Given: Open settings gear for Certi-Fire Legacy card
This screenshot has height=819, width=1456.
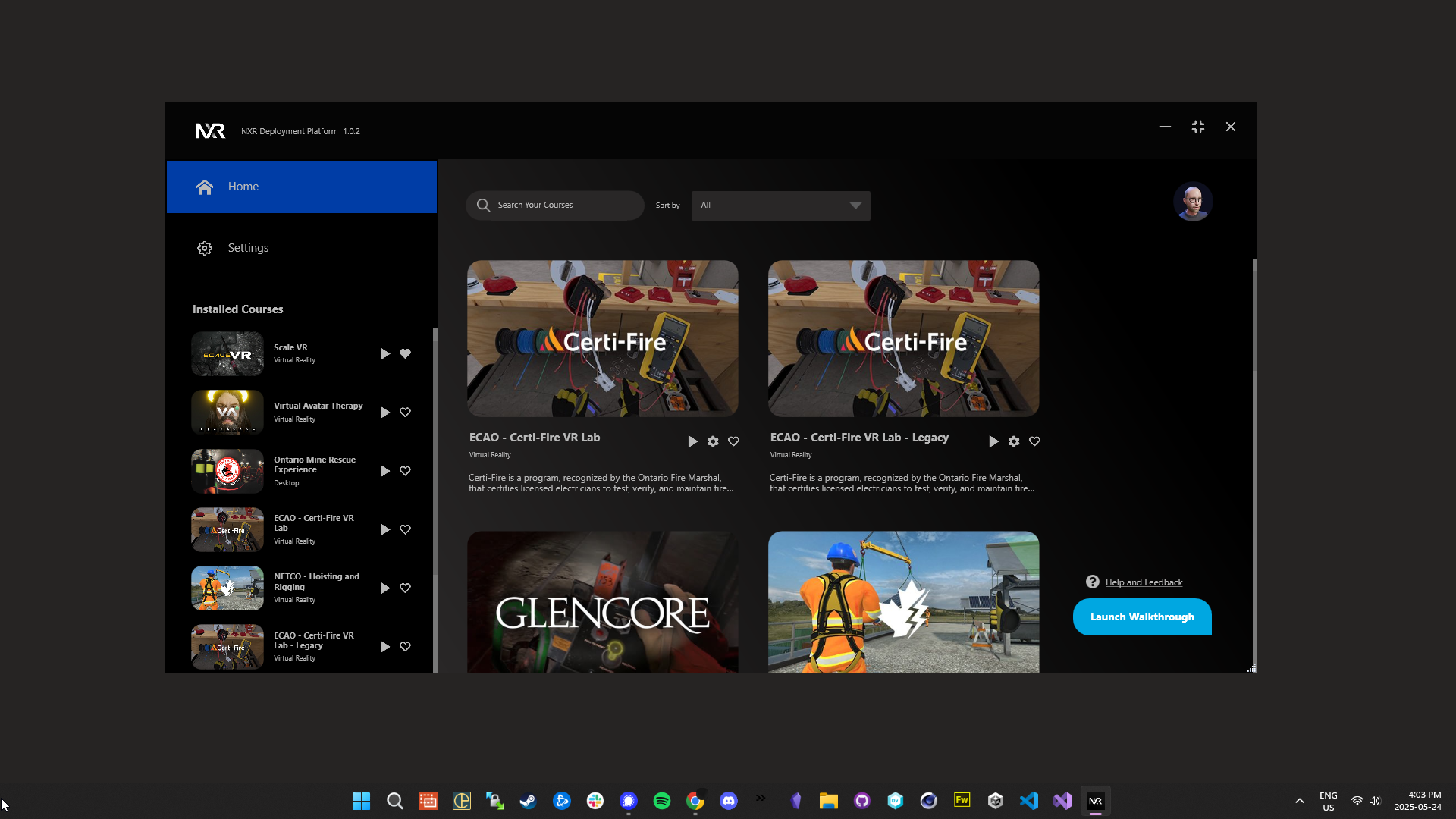Looking at the screenshot, I should tap(1014, 441).
